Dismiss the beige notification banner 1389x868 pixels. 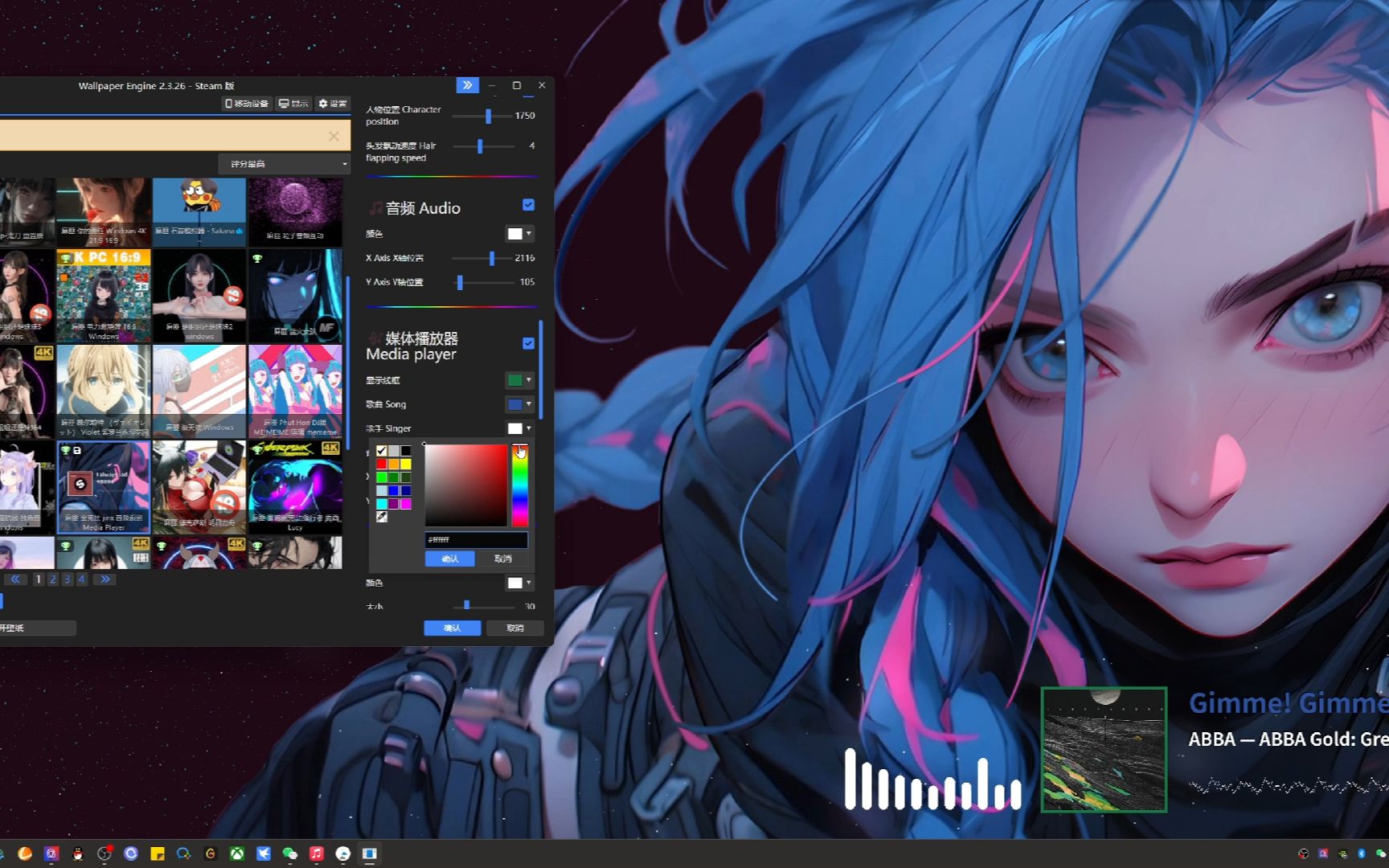[x=334, y=137]
